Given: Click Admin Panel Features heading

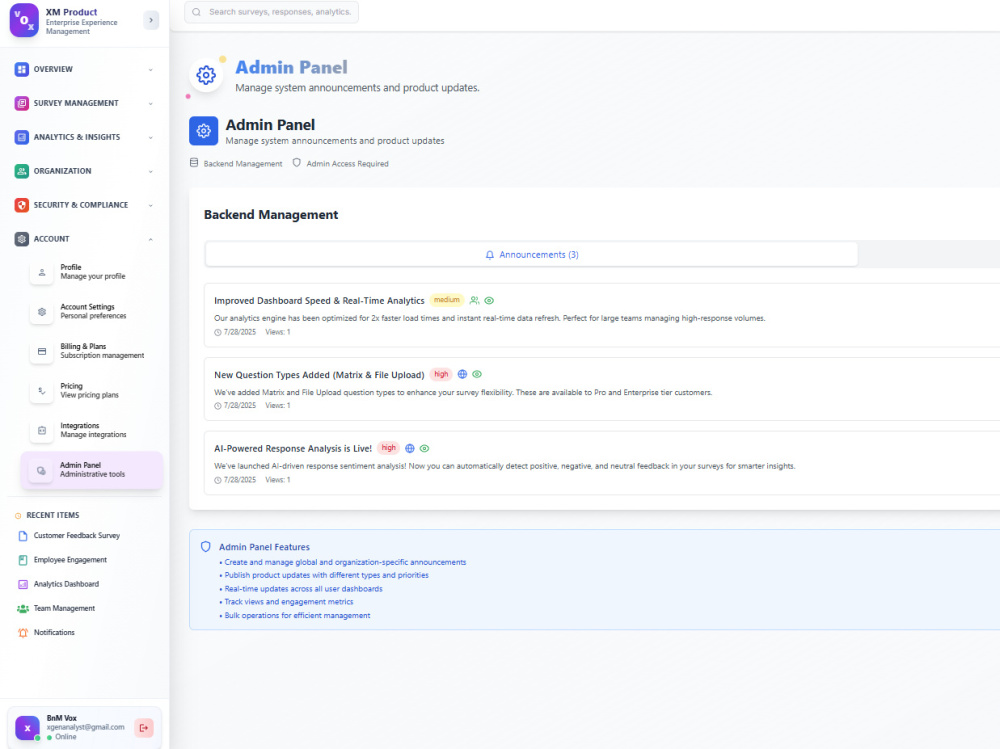Looking at the screenshot, I should (264, 547).
